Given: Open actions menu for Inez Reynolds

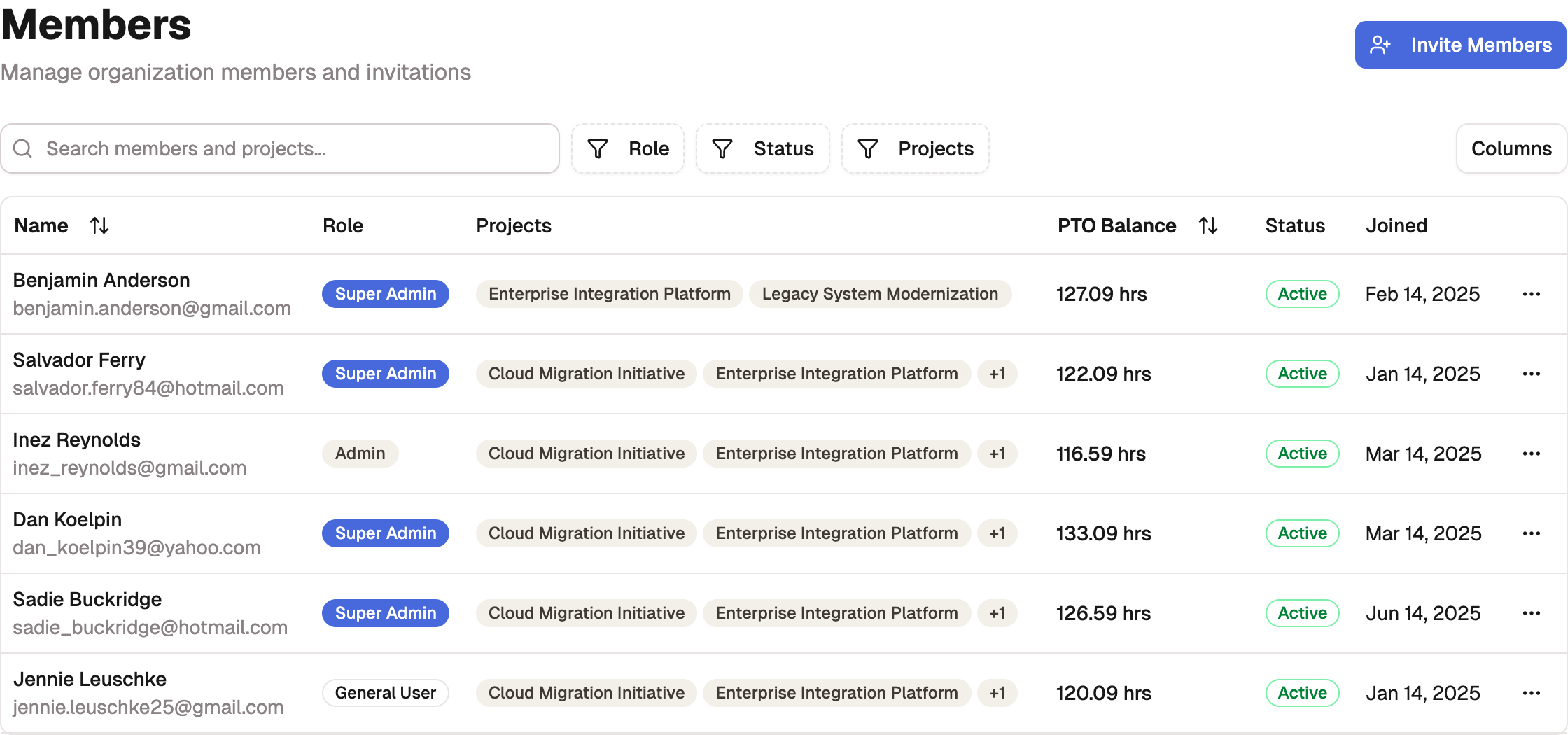Looking at the screenshot, I should pyautogui.click(x=1532, y=454).
